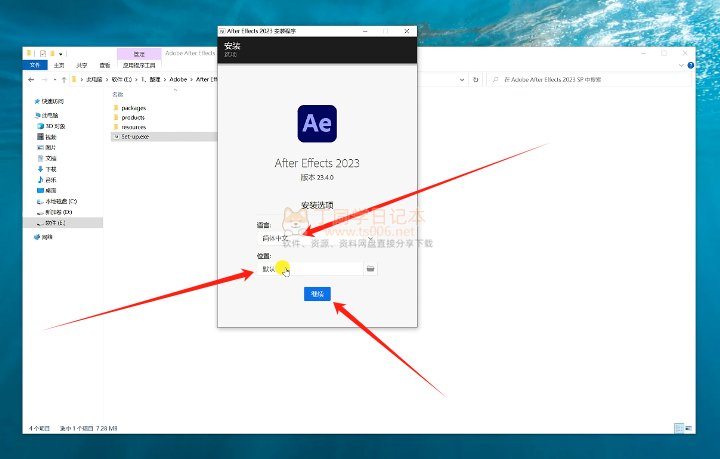This screenshot has height=459, width=720.
Task: Open the 共享 (Share) ribbon tab in Explorer
Action: point(82,65)
